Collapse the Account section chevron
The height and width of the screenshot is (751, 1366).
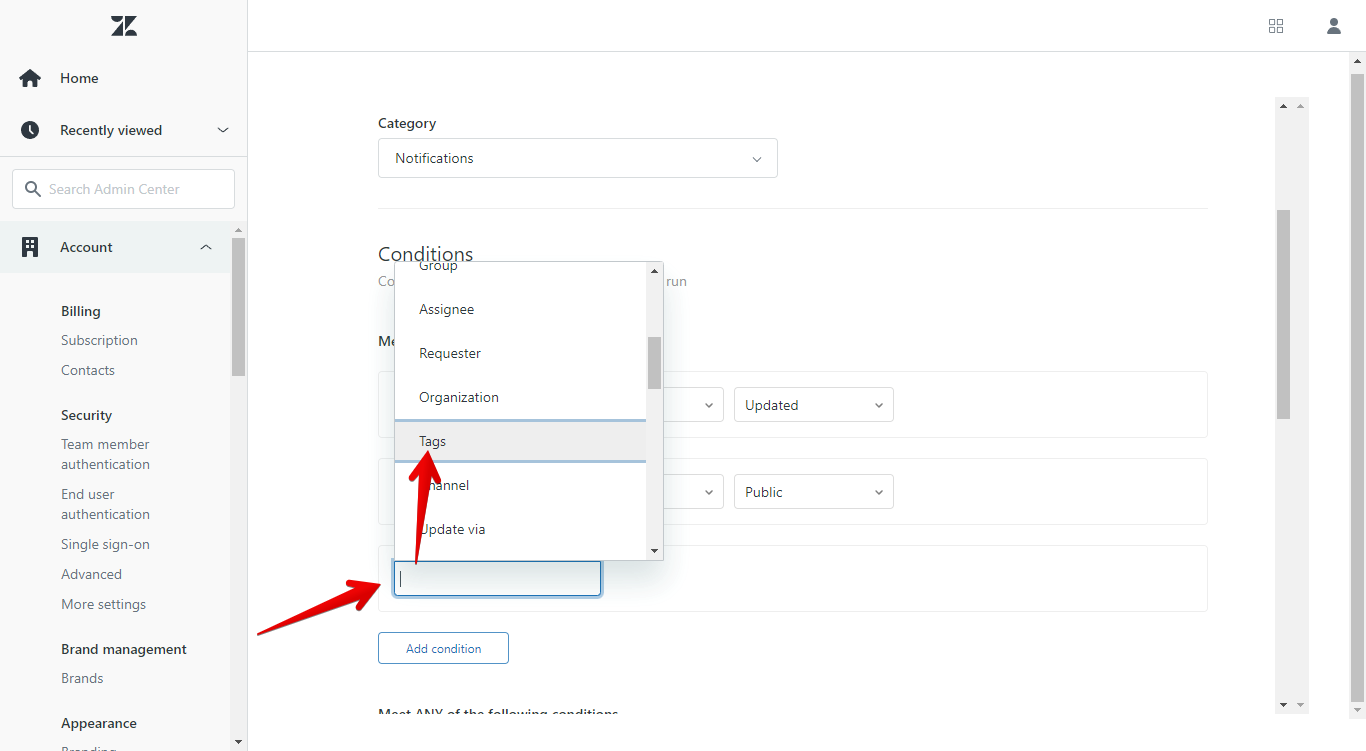click(206, 247)
